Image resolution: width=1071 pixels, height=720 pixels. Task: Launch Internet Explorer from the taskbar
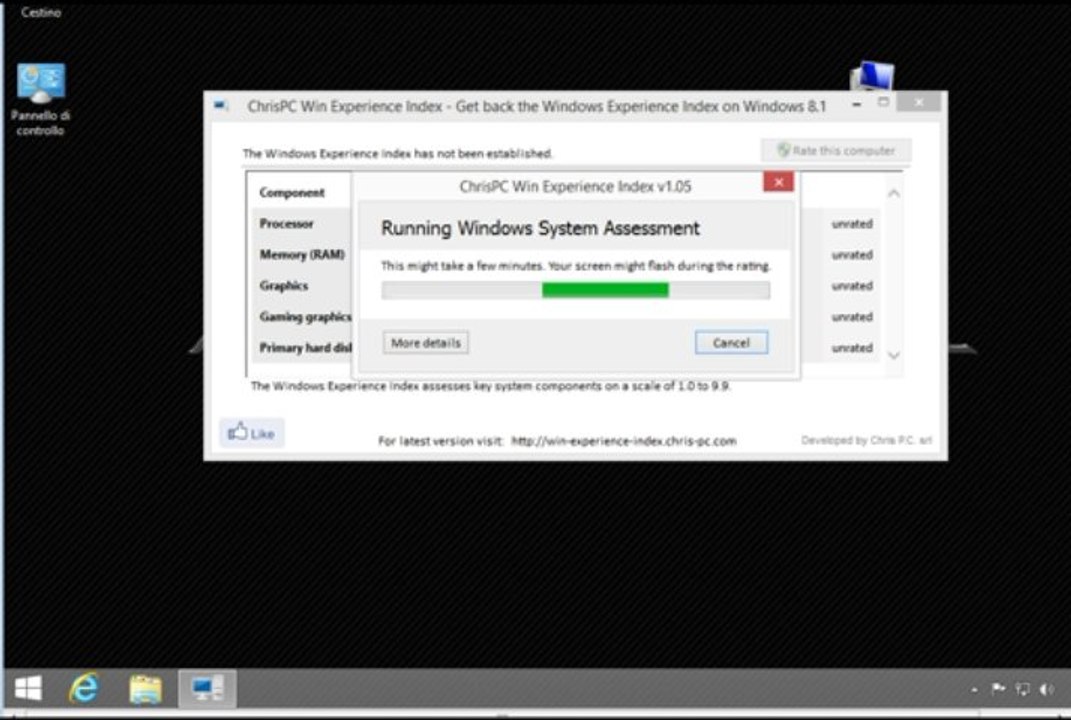pyautogui.click(x=84, y=688)
